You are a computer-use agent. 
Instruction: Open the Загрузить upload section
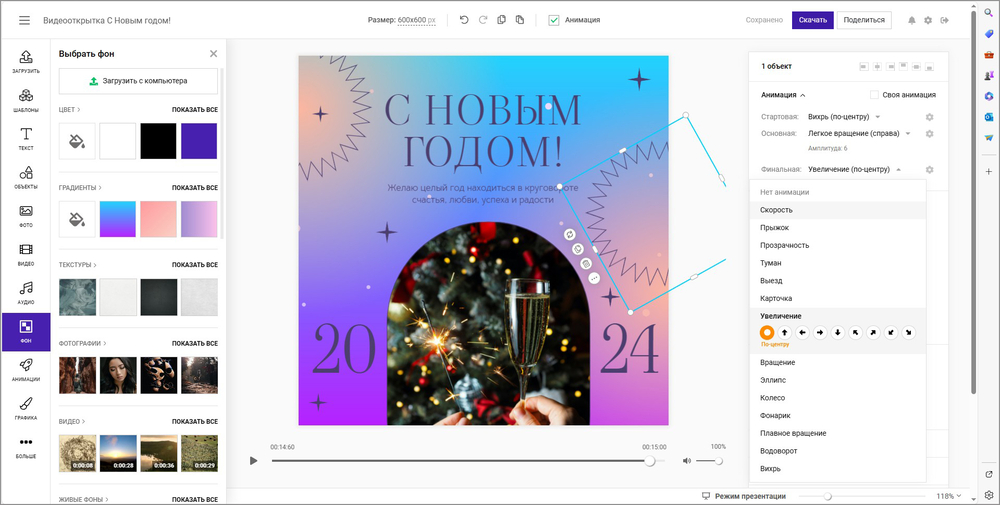point(26,62)
